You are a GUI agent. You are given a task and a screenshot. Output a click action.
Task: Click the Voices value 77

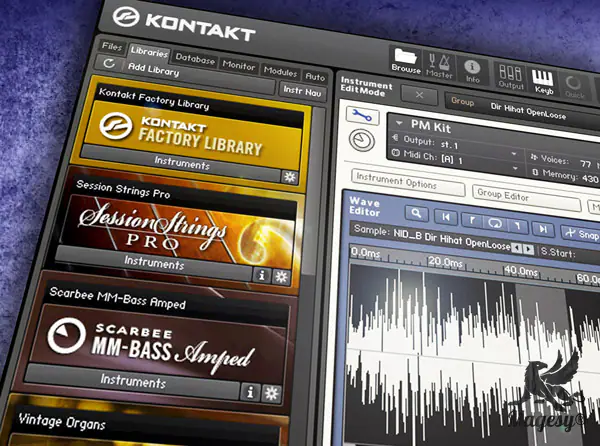point(585,163)
